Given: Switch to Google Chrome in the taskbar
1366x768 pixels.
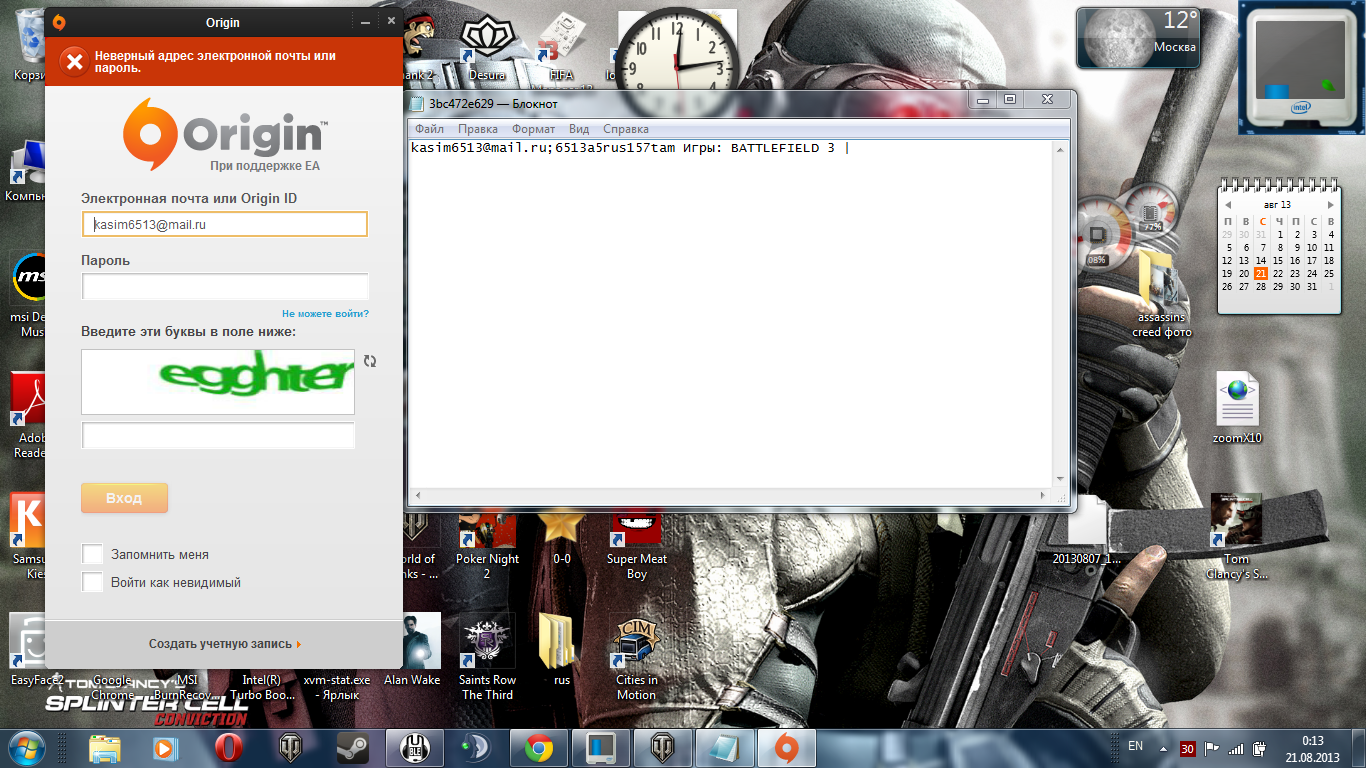Looking at the screenshot, I should pos(539,748).
